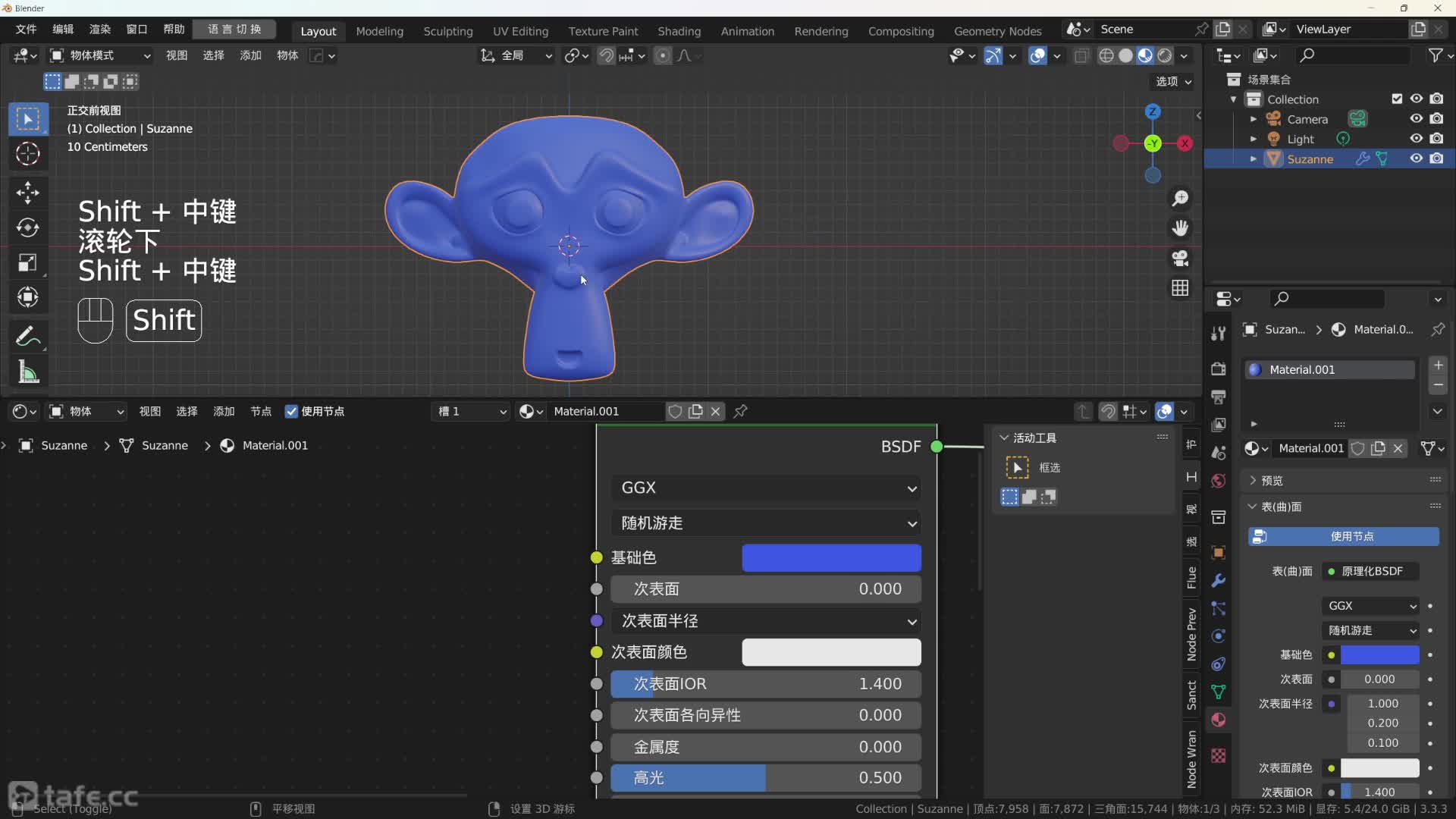Viewport: 1456px width, 819px height.
Task: Open Global transform orientation dropdown
Action: pos(516,55)
